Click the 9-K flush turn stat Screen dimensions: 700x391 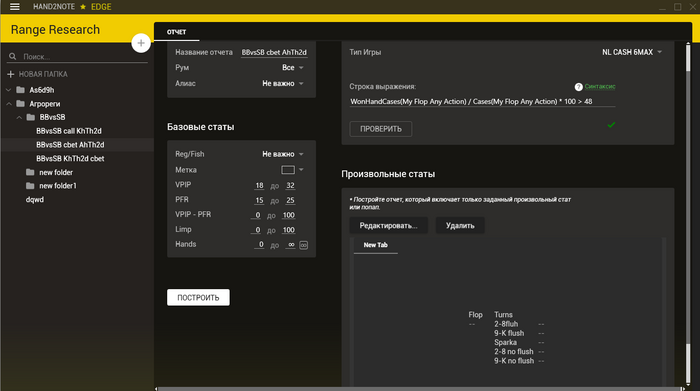click(x=509, y=333)
